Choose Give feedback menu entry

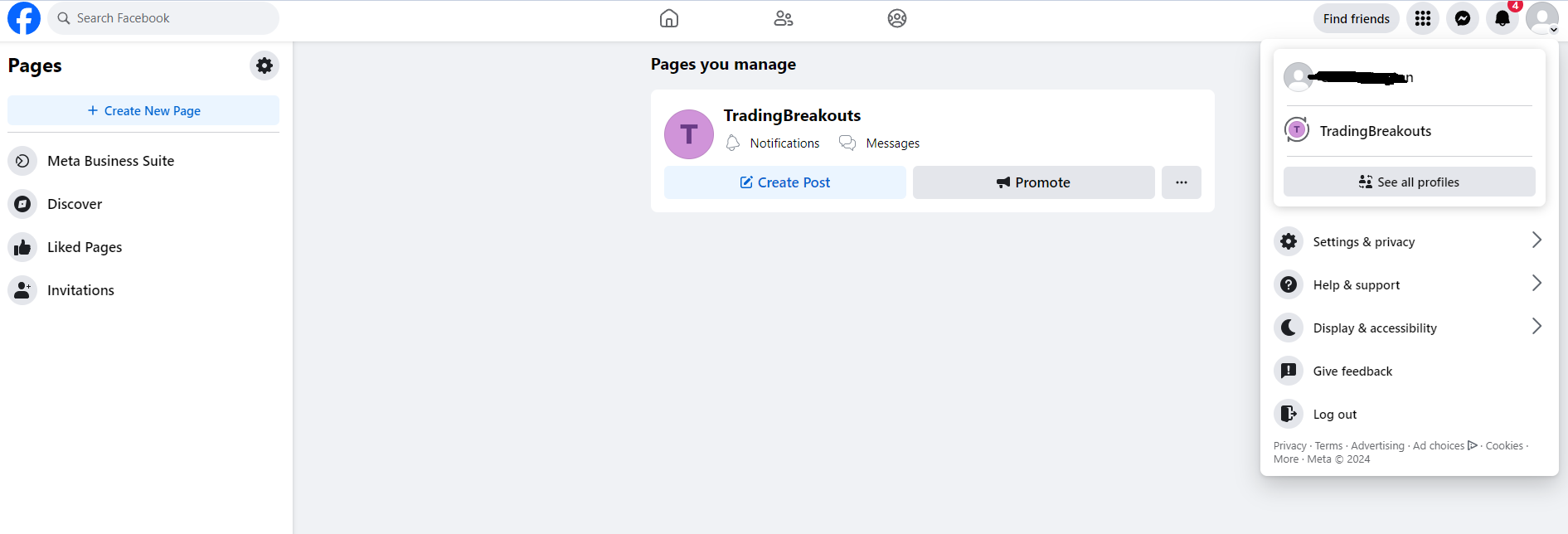(x=1410, y=371)
